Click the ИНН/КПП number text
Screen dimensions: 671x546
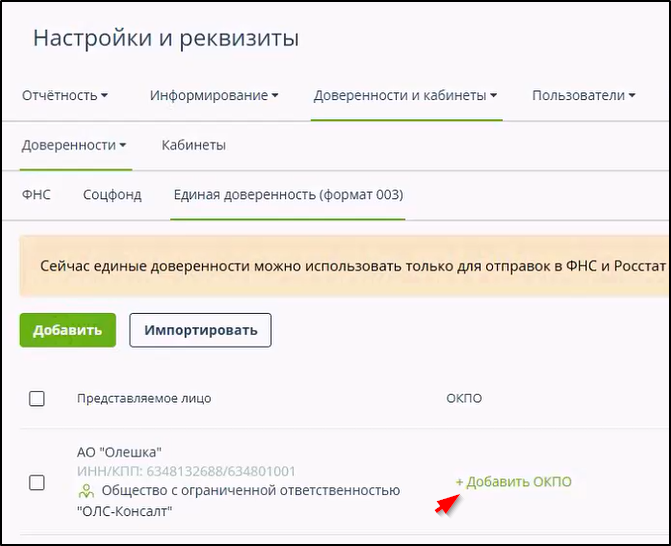coord(186,471)
